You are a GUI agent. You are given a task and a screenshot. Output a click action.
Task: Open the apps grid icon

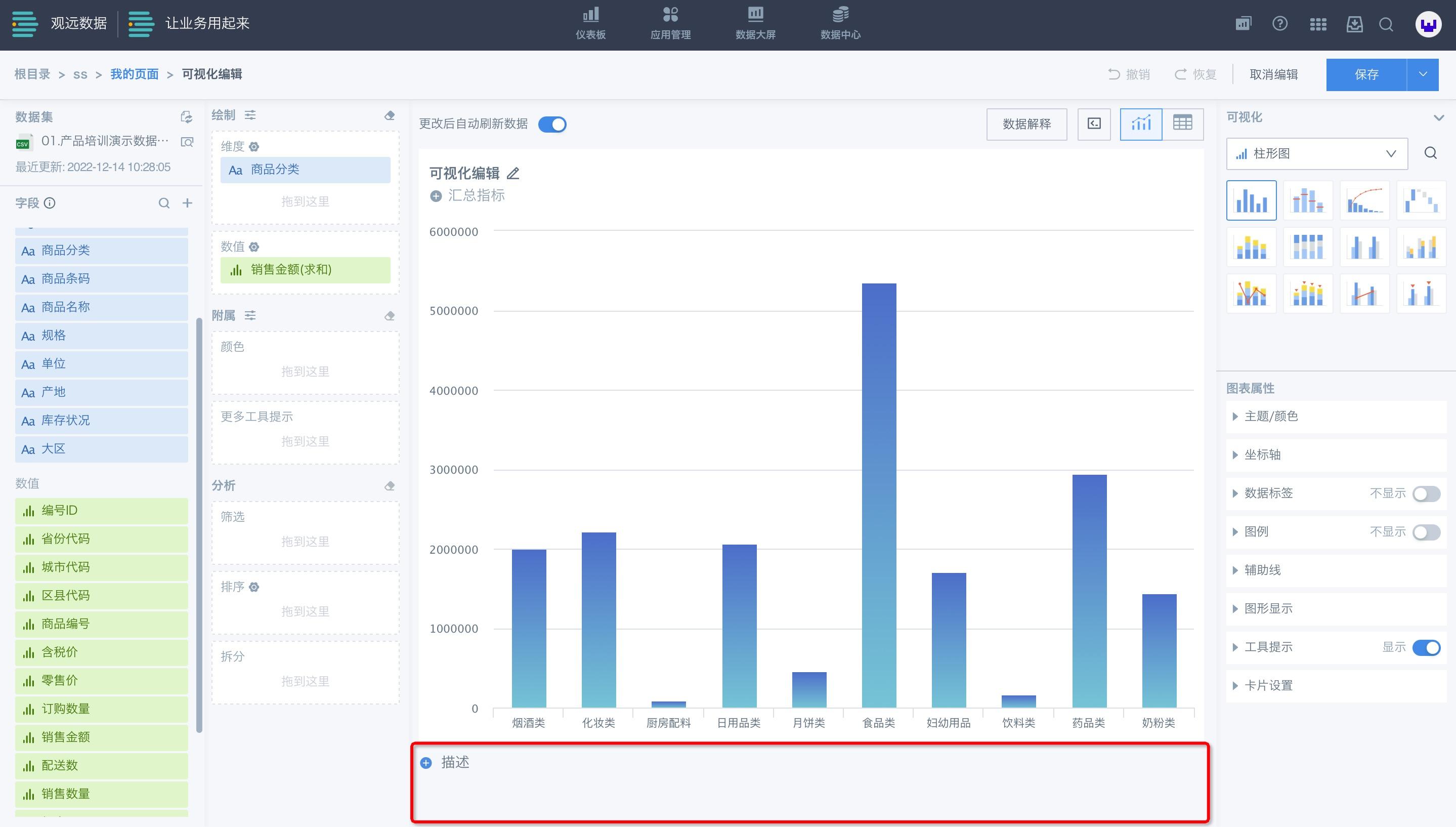point(1317,24)
